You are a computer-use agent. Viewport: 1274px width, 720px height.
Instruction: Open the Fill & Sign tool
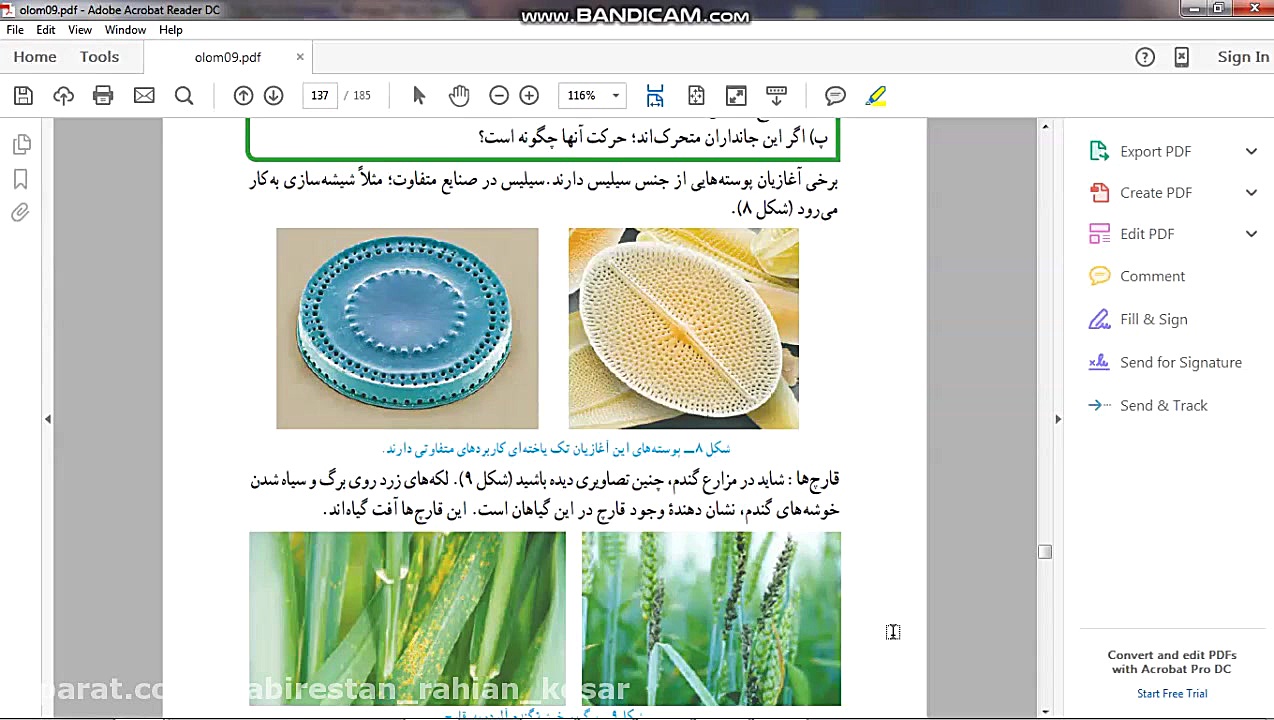click(x=1153, y=319)
